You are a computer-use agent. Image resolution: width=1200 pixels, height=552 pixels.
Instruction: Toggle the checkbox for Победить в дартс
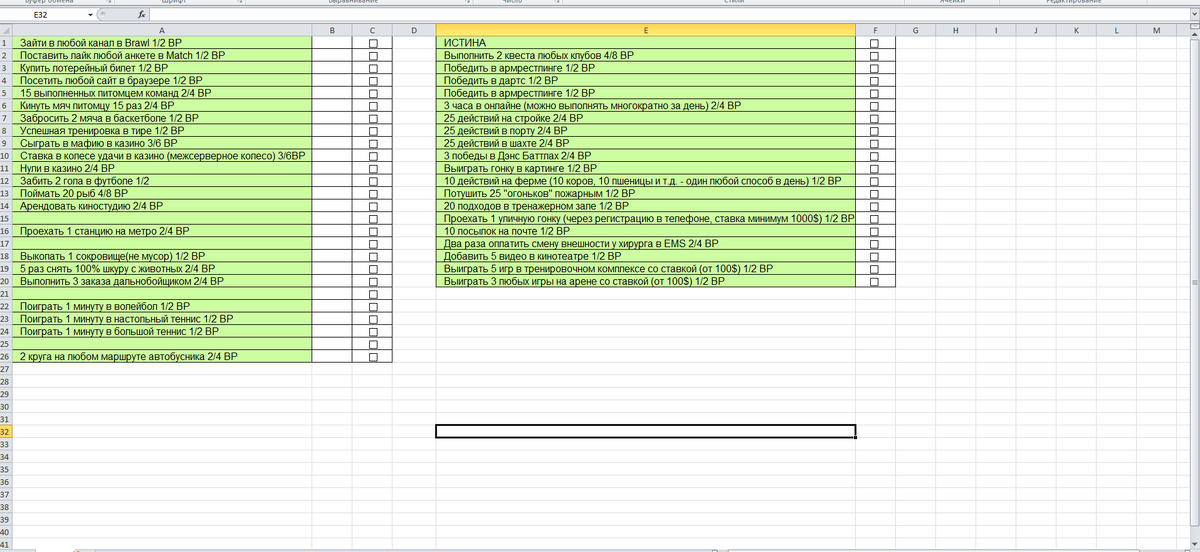[x=875, y=80]
